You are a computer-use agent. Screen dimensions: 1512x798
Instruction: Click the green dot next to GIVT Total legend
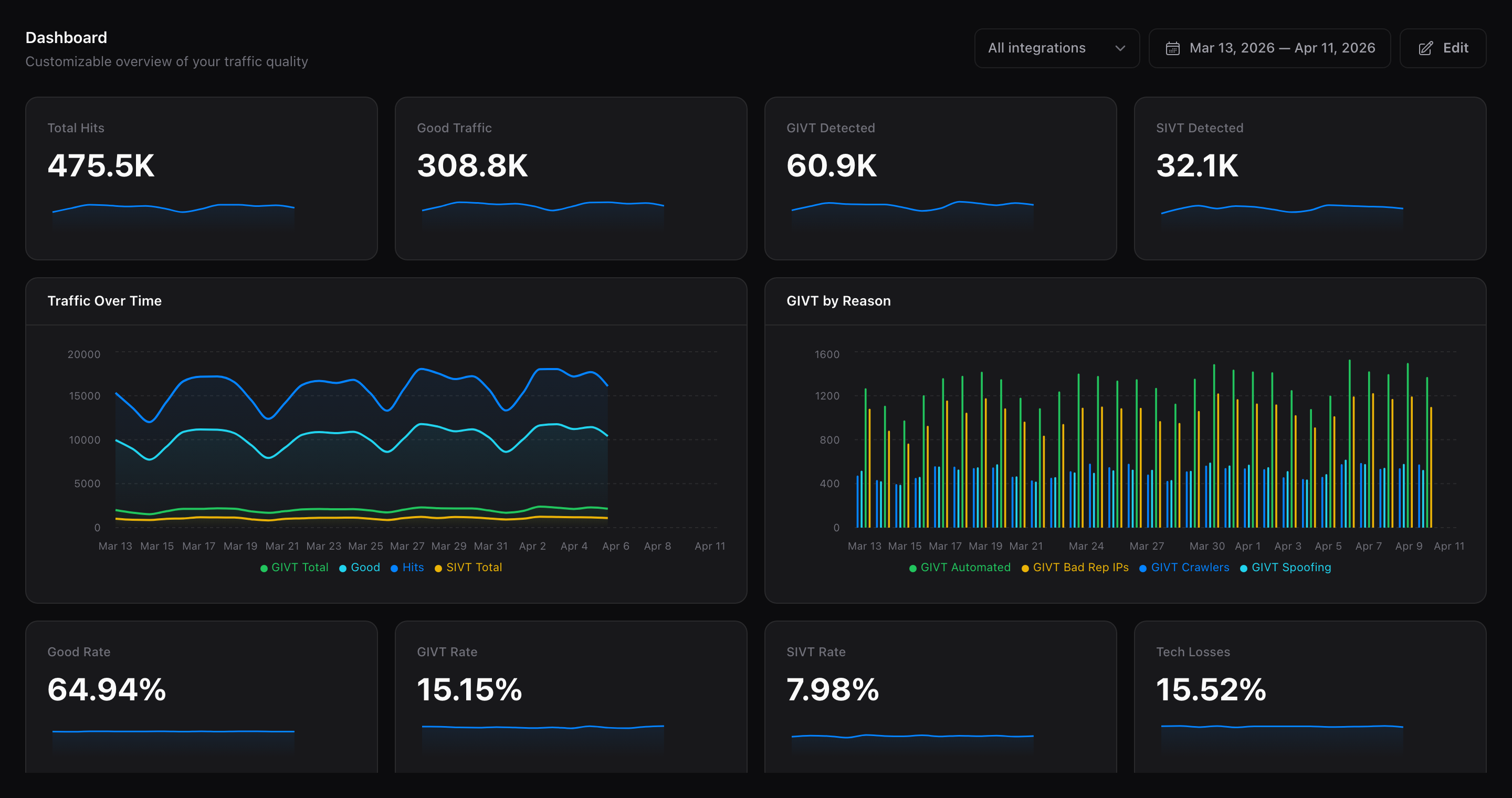264,568
